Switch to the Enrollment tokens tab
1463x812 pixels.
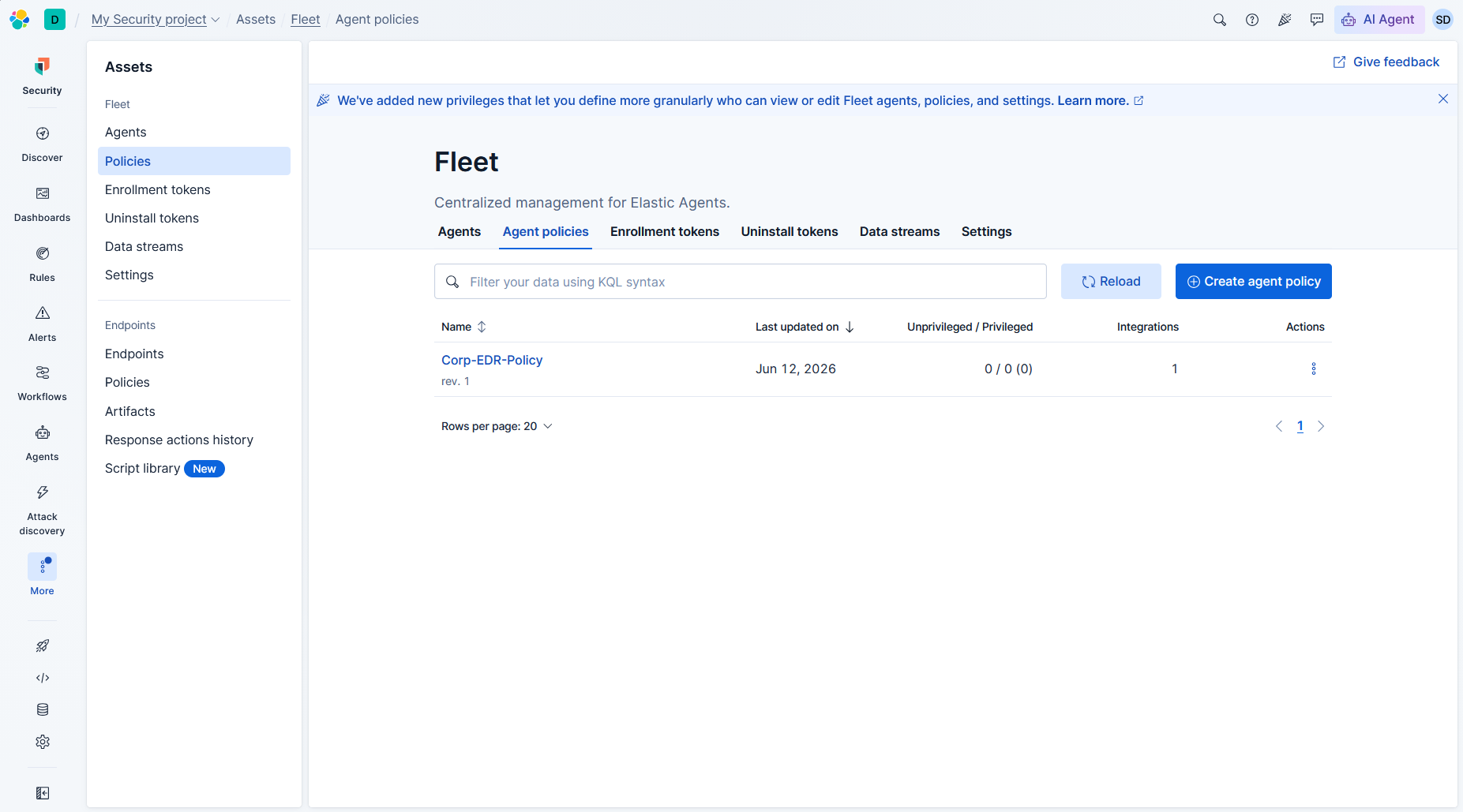click(665, 232)
